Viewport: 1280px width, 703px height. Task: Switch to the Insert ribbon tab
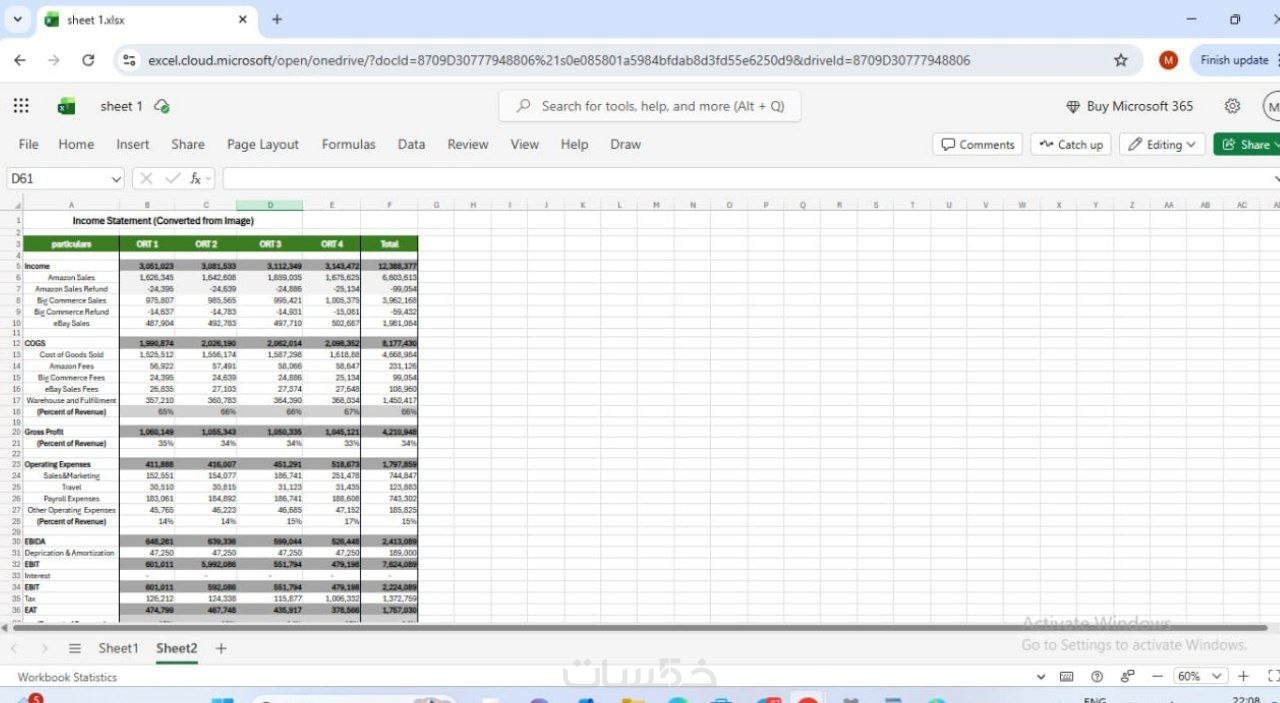click(133, 144)
